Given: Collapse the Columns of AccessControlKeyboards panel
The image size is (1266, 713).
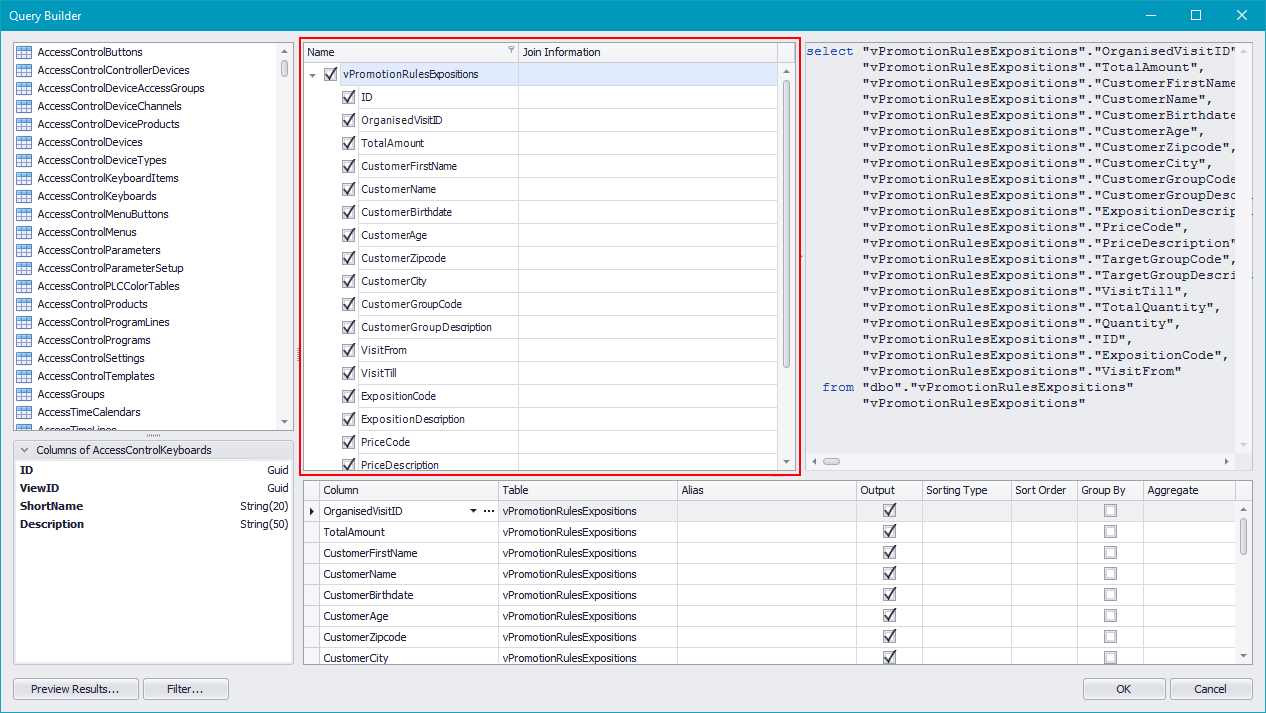Looking at the screenshot, I should (x=25, y=450).
